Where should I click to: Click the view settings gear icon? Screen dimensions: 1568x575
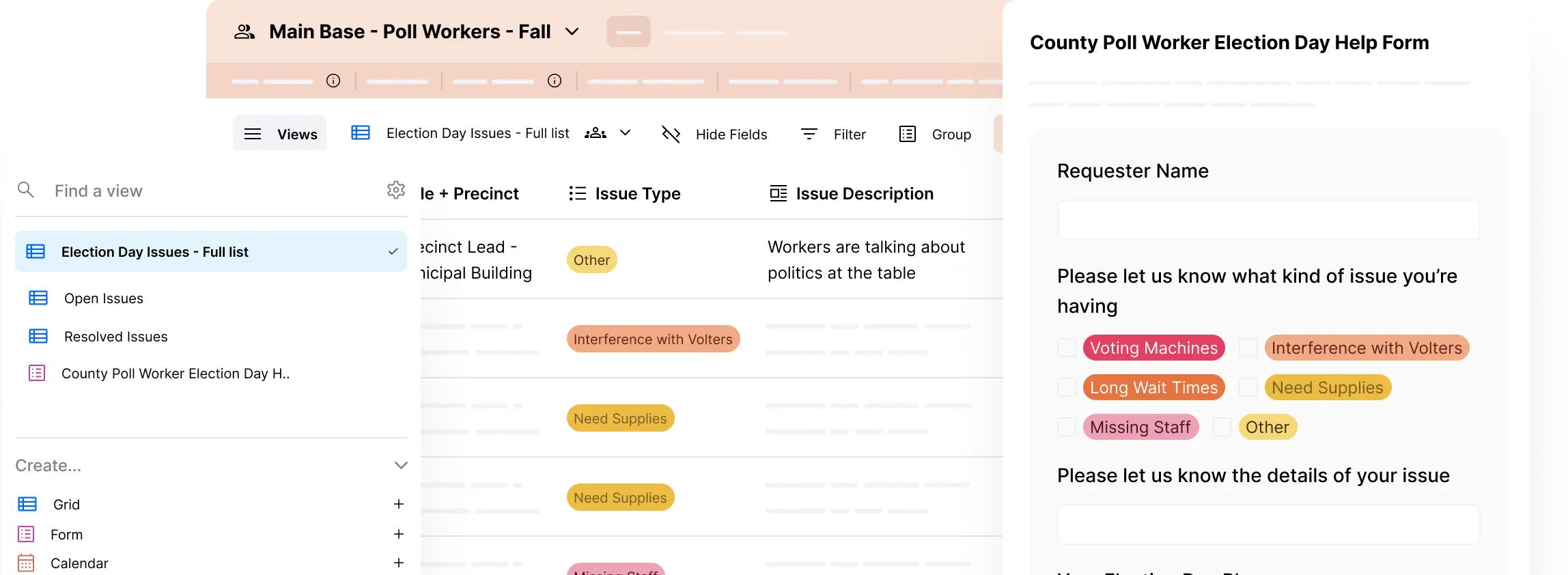coord(396,190)
